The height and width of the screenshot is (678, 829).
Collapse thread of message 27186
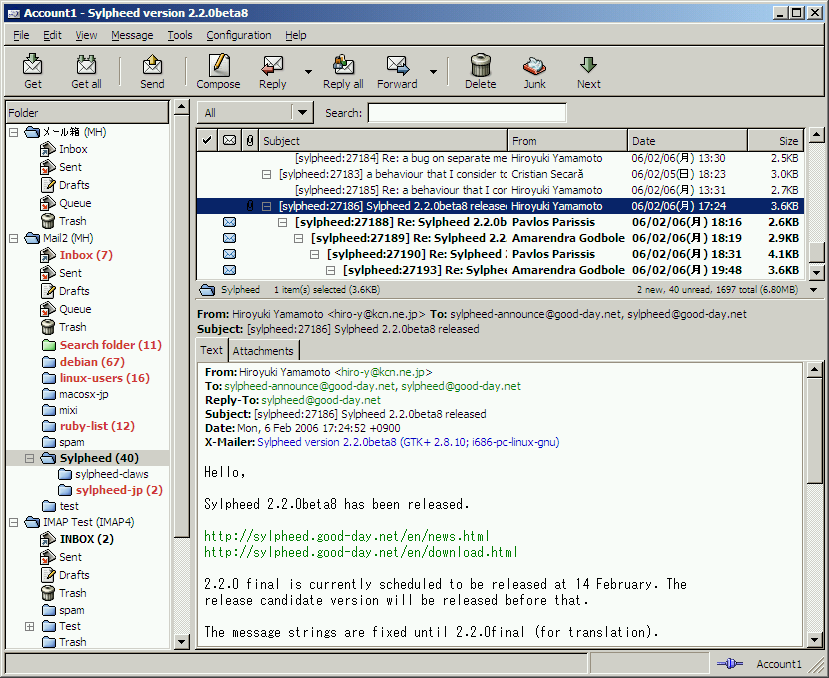[266, 206]
